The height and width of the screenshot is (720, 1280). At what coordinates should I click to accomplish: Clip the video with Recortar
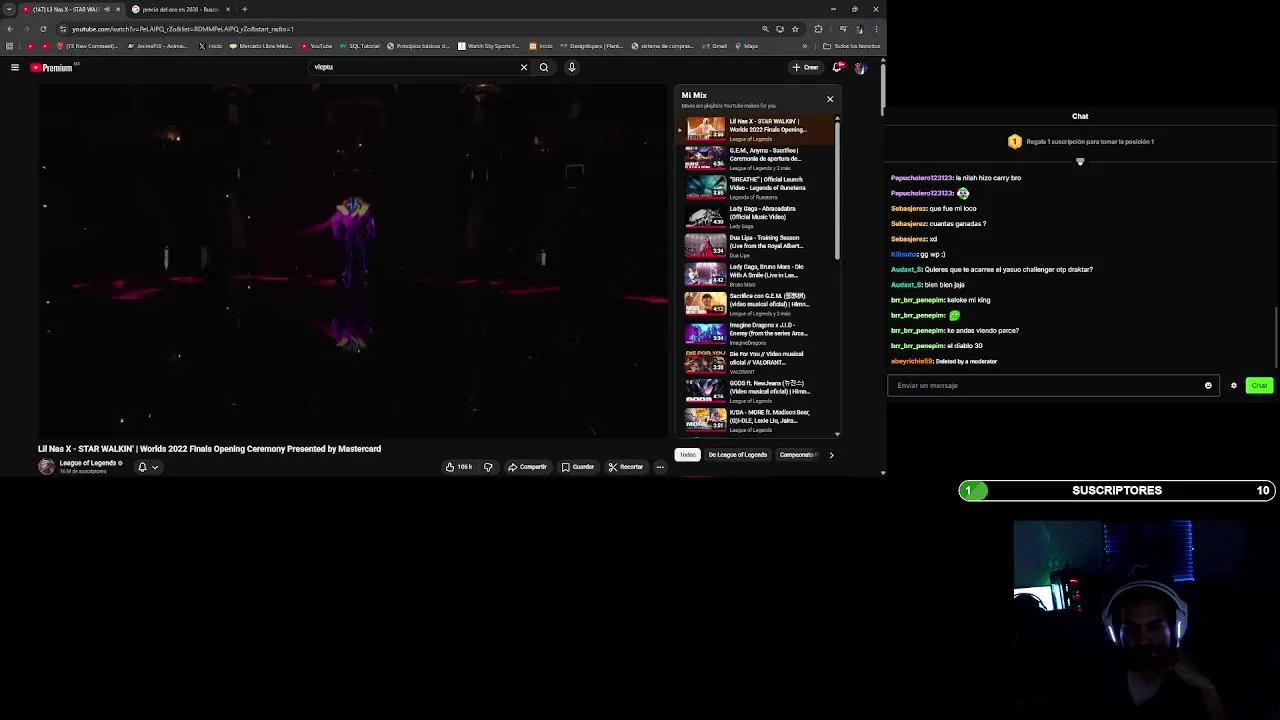(x=626, y=467)
